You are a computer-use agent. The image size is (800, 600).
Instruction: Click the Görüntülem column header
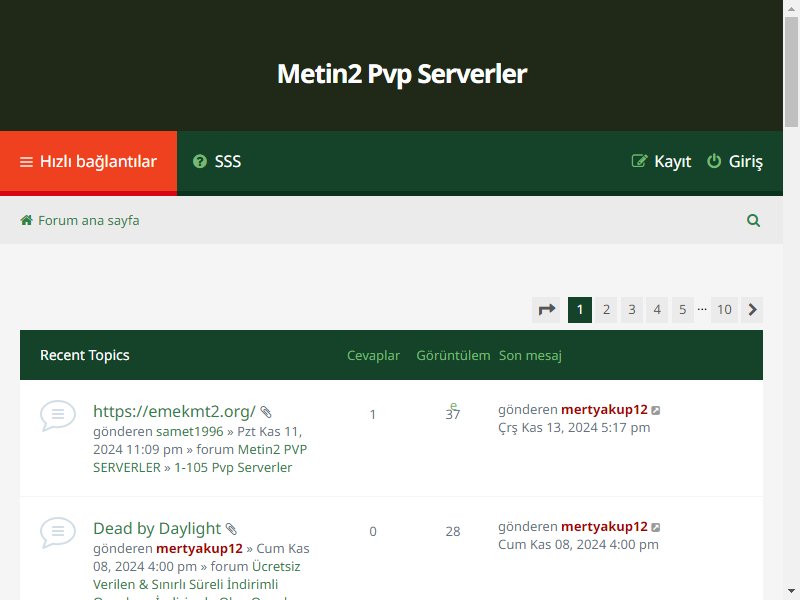[453, 355]
